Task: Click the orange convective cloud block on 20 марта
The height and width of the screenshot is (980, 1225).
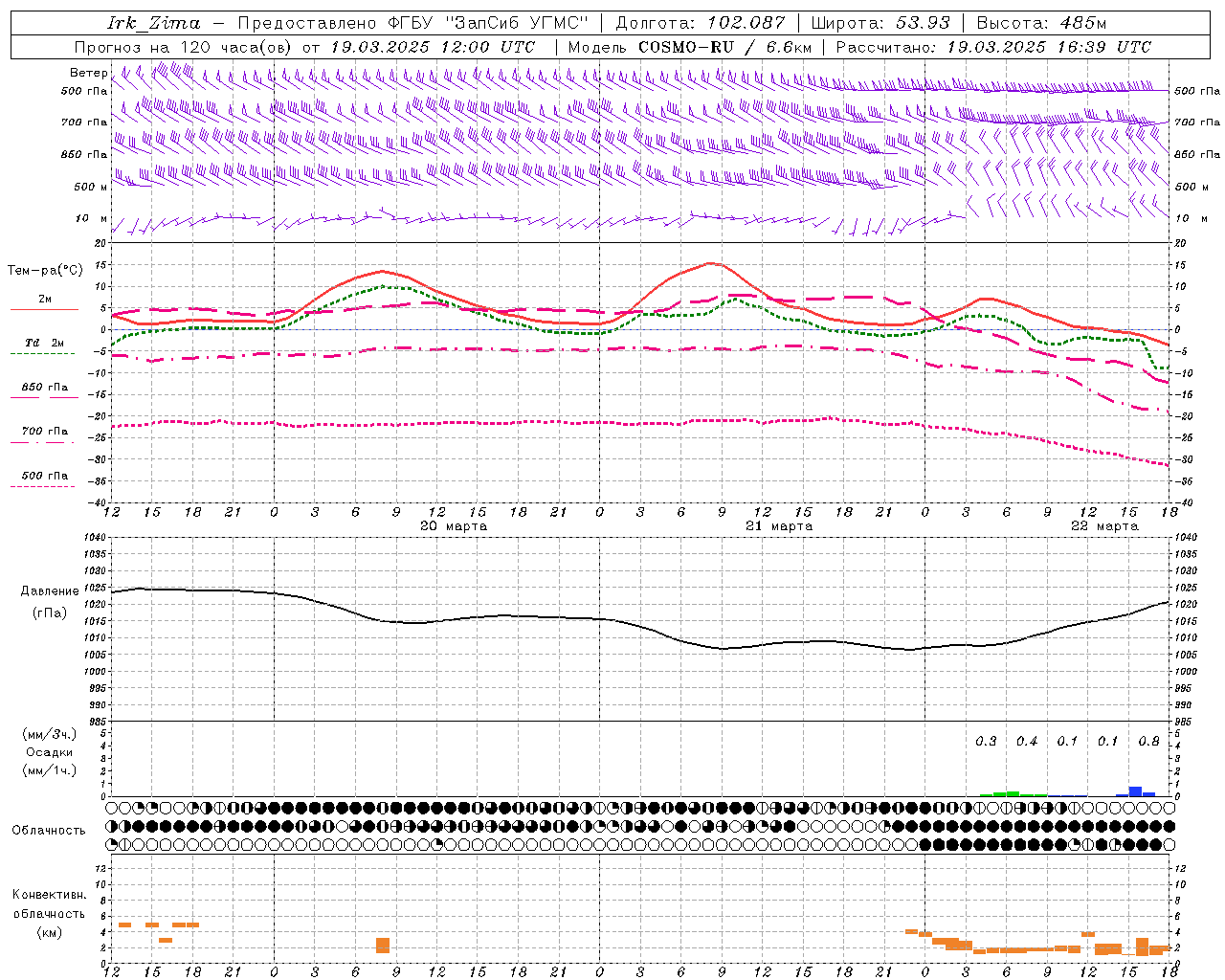Action: pyautogui.click(x=383, y=946)
